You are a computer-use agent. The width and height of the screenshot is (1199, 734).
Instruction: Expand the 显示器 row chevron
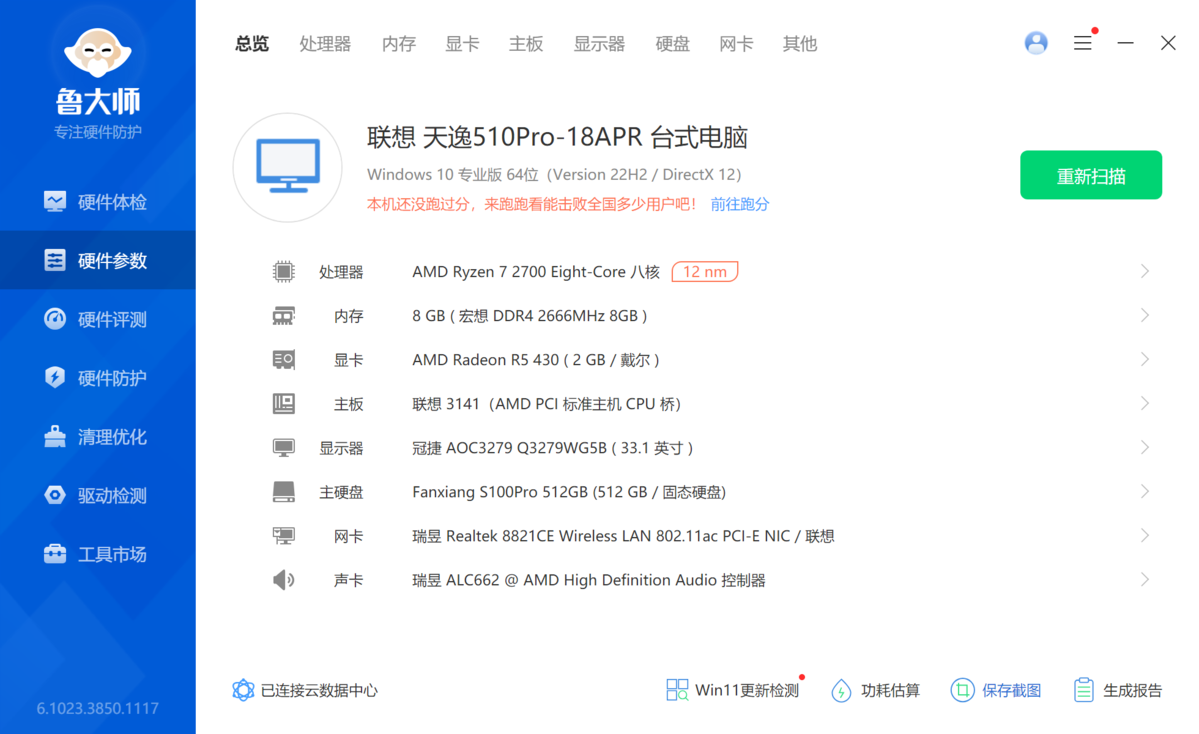pyautogui.click(x=1145, y=448)
